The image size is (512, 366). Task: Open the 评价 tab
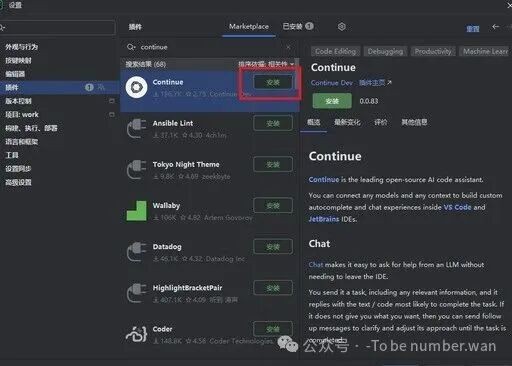(x=381, y=122)
